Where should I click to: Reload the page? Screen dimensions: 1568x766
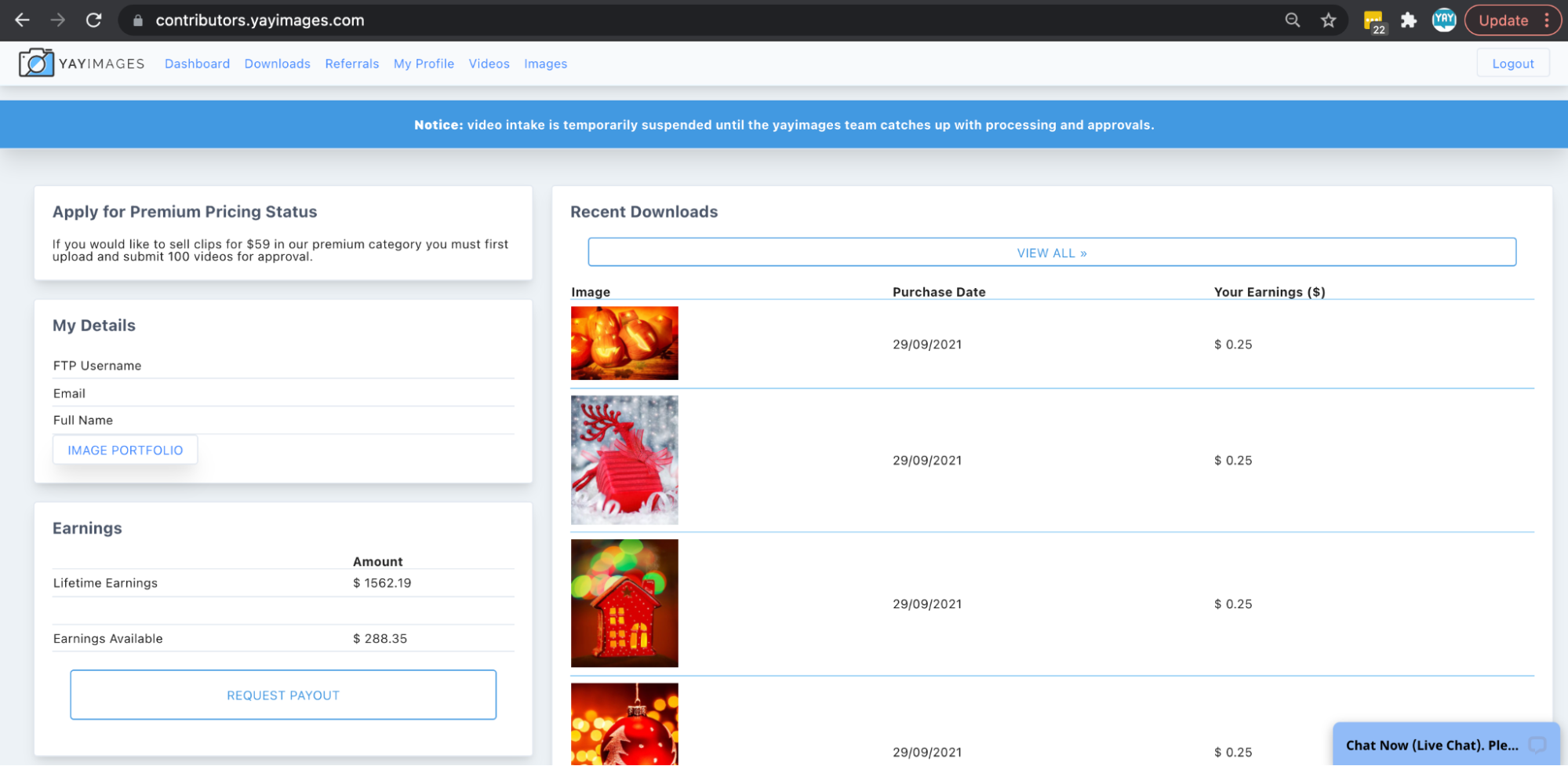tap(94, 20)
